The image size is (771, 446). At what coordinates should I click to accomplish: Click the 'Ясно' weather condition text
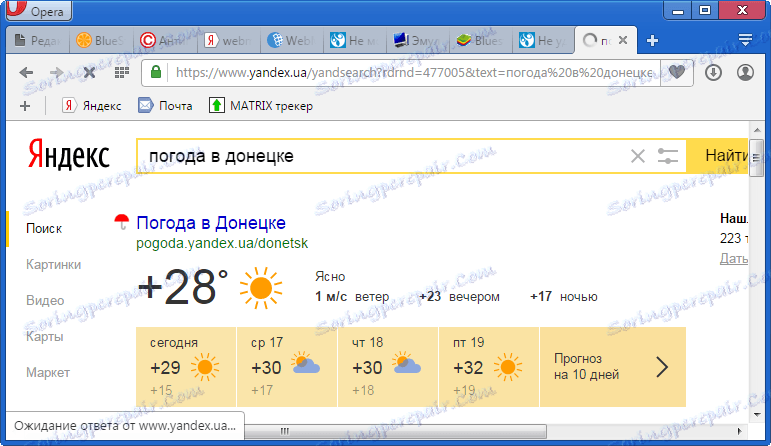pos(330,276)
